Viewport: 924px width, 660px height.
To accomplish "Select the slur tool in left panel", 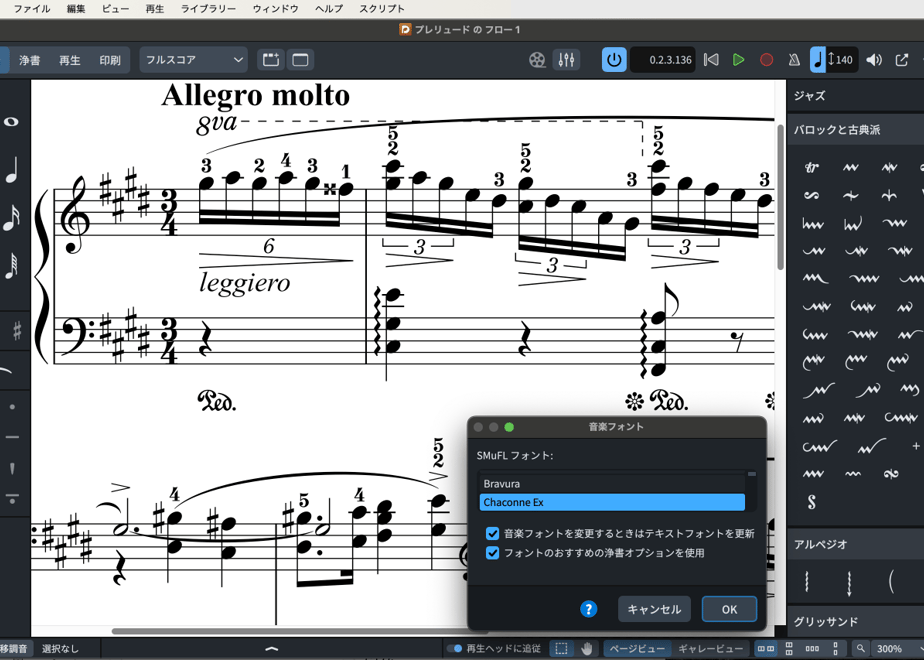I will click(x=6, y=370).
